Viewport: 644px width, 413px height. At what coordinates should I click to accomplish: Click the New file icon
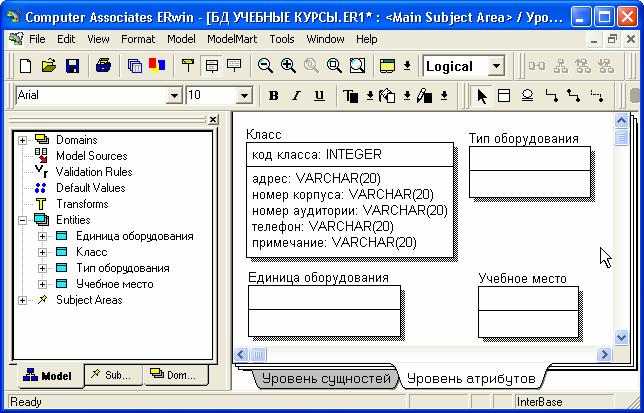point(25,66)
